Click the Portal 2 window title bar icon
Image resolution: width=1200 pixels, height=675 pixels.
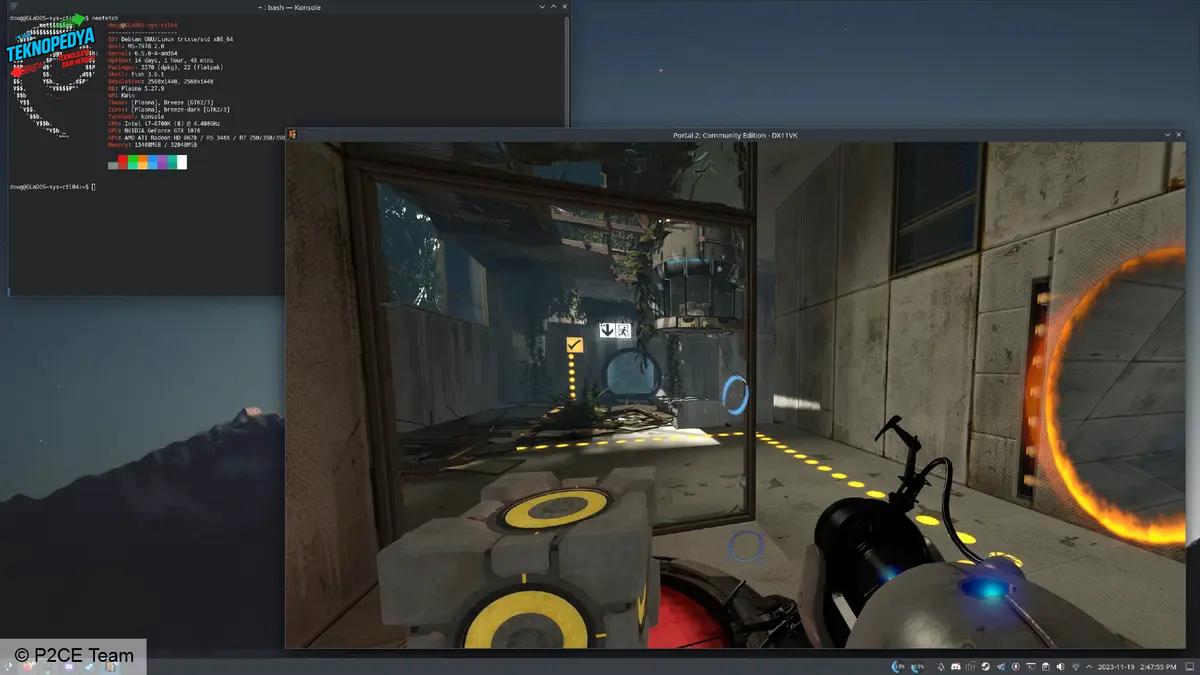pyautogui.click(x=292, y=135)
